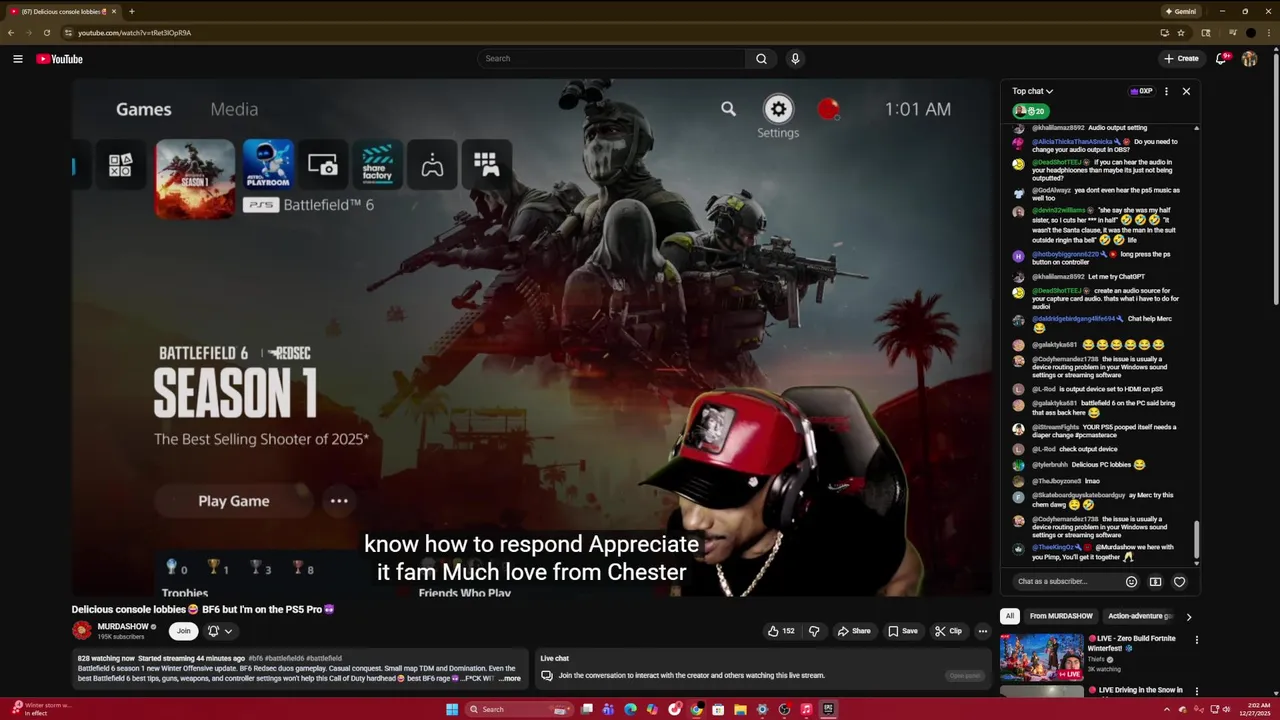The width and height of the screenshot is (1280, 720).
Task: Click the #bf6 hashtag link
Action: (256, 659)
